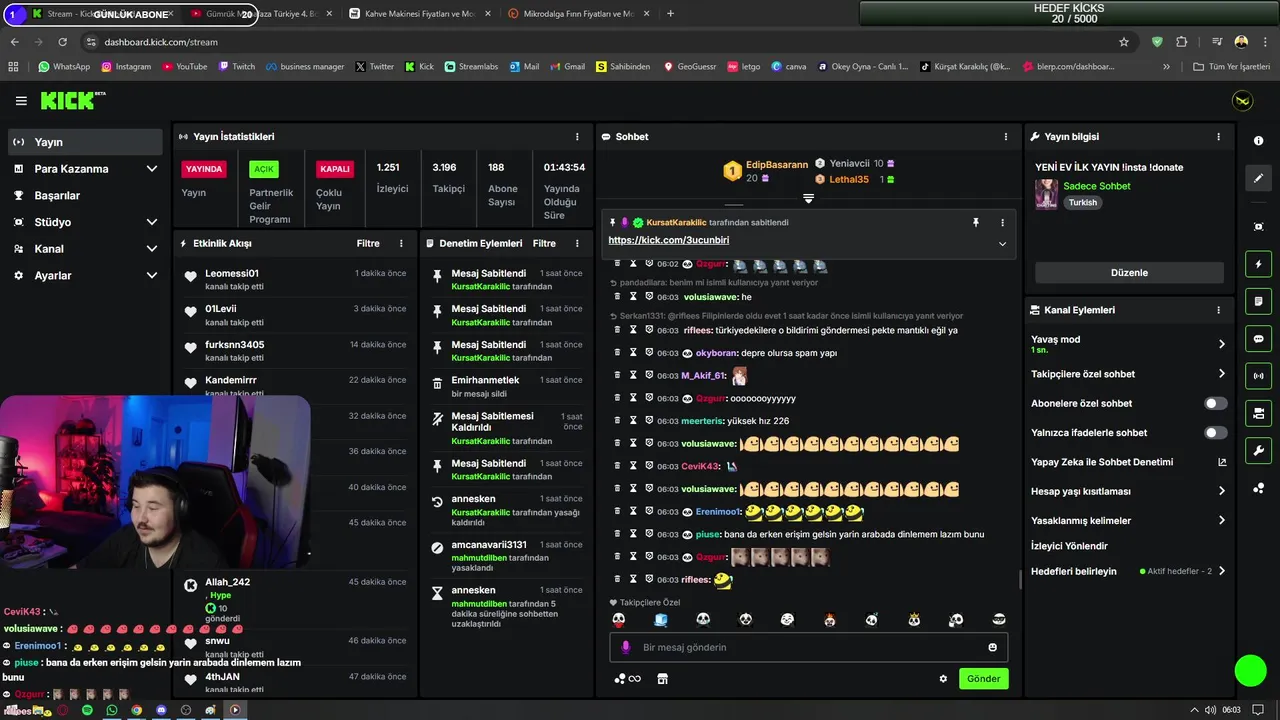Open Yayın İstatistikleri three-dot menu
Image resolution: width=1280 pixels, height=720 pixels.
(x=577, y=136)
